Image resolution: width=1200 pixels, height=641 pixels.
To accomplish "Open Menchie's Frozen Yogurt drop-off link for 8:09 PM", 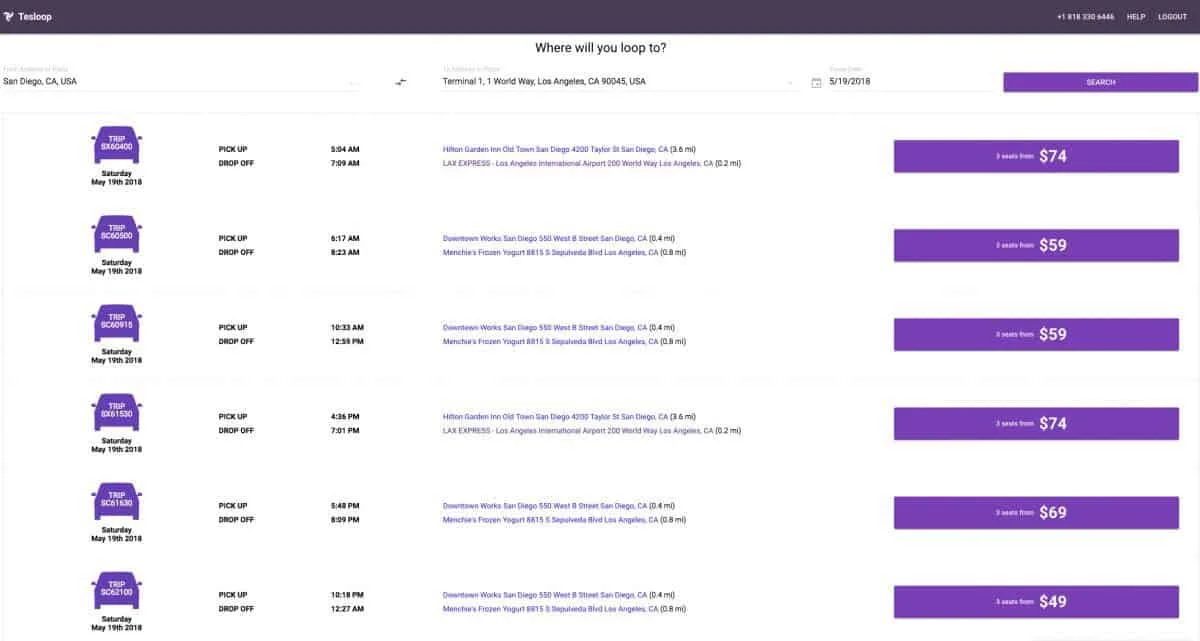I will tap(551, 519).
